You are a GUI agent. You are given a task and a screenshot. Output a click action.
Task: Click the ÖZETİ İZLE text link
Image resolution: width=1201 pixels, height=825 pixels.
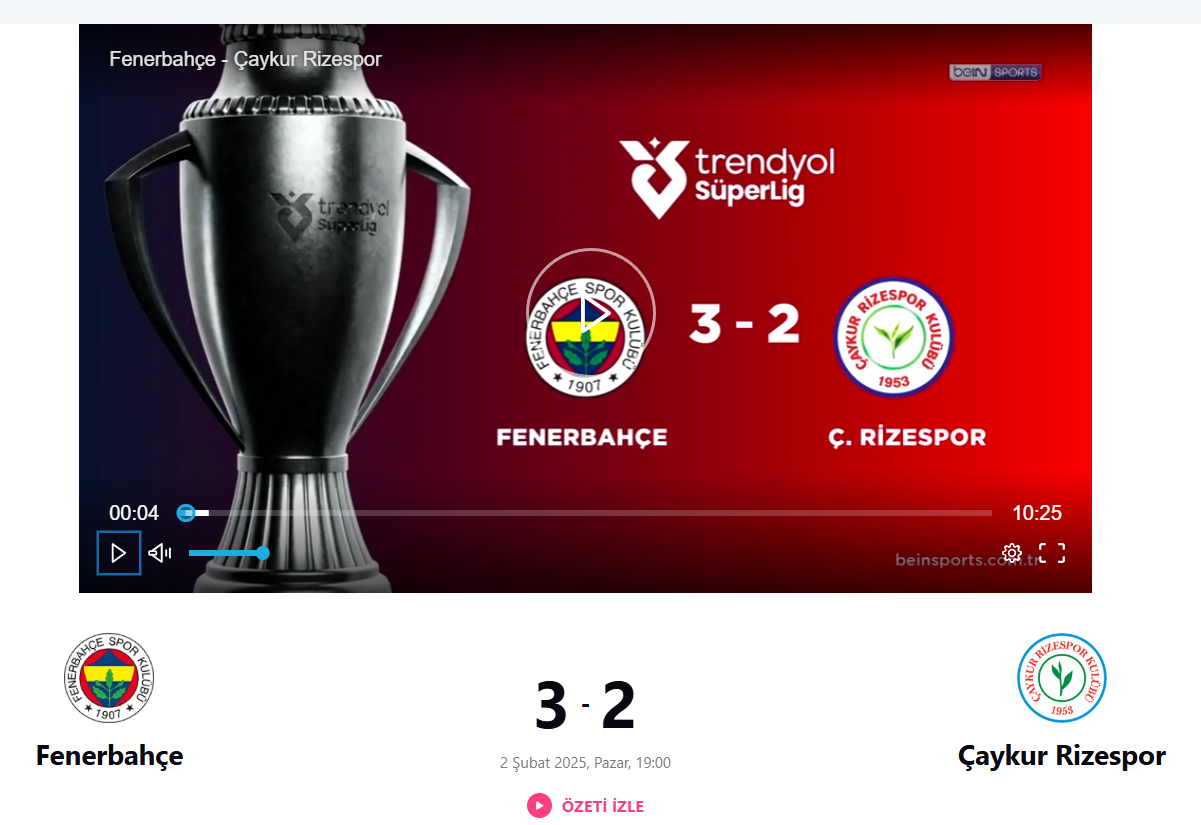602,806
